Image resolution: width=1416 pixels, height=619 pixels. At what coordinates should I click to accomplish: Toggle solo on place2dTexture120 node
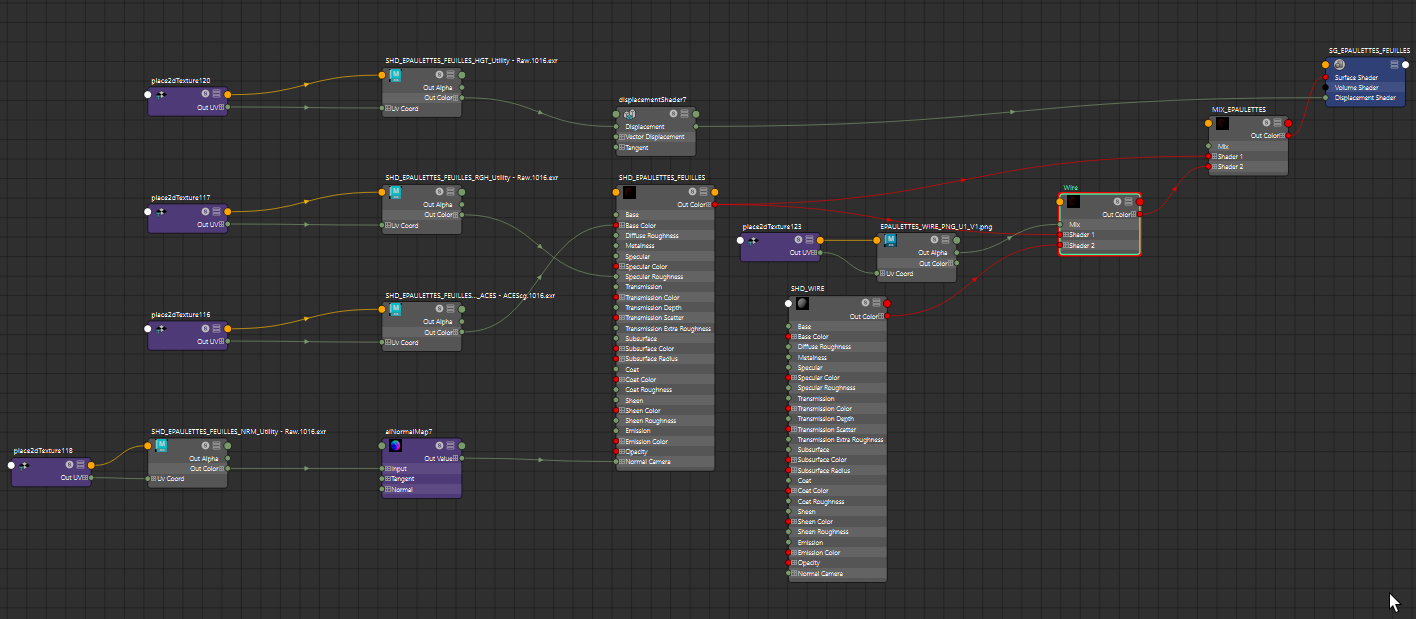(205, 94)
